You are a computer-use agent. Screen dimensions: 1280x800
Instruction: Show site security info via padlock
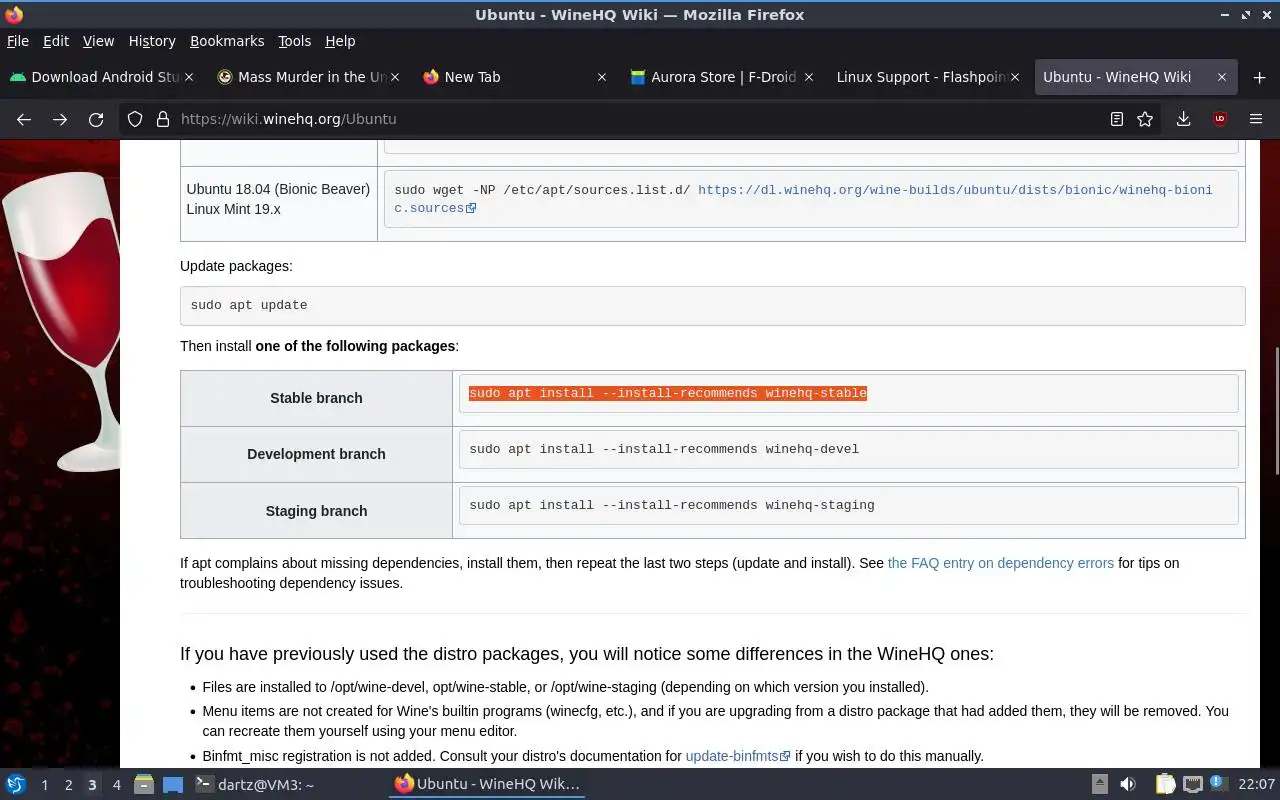click(x=163, y=119)
